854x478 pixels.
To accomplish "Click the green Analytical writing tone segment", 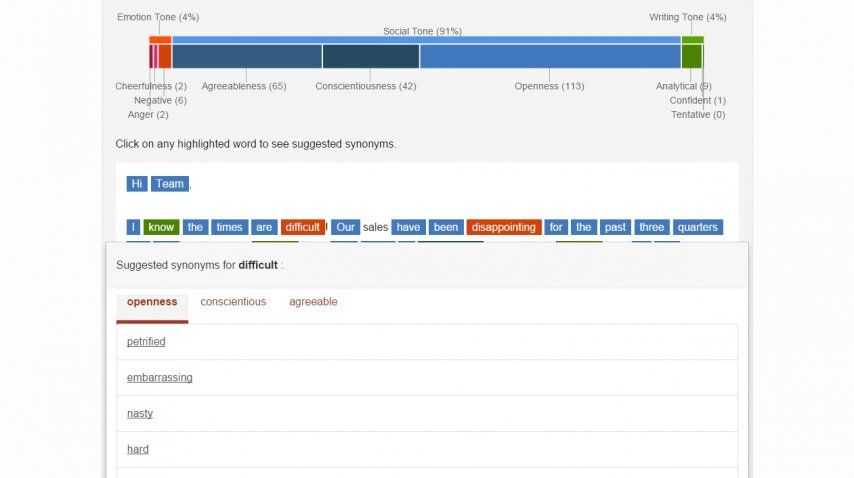I will click(690, 57).
